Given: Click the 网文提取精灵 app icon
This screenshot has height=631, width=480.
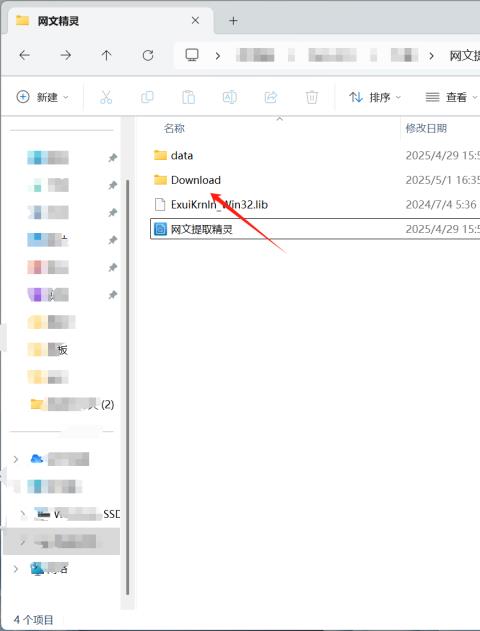Looking at the screenshot, I should pos(161,229).
